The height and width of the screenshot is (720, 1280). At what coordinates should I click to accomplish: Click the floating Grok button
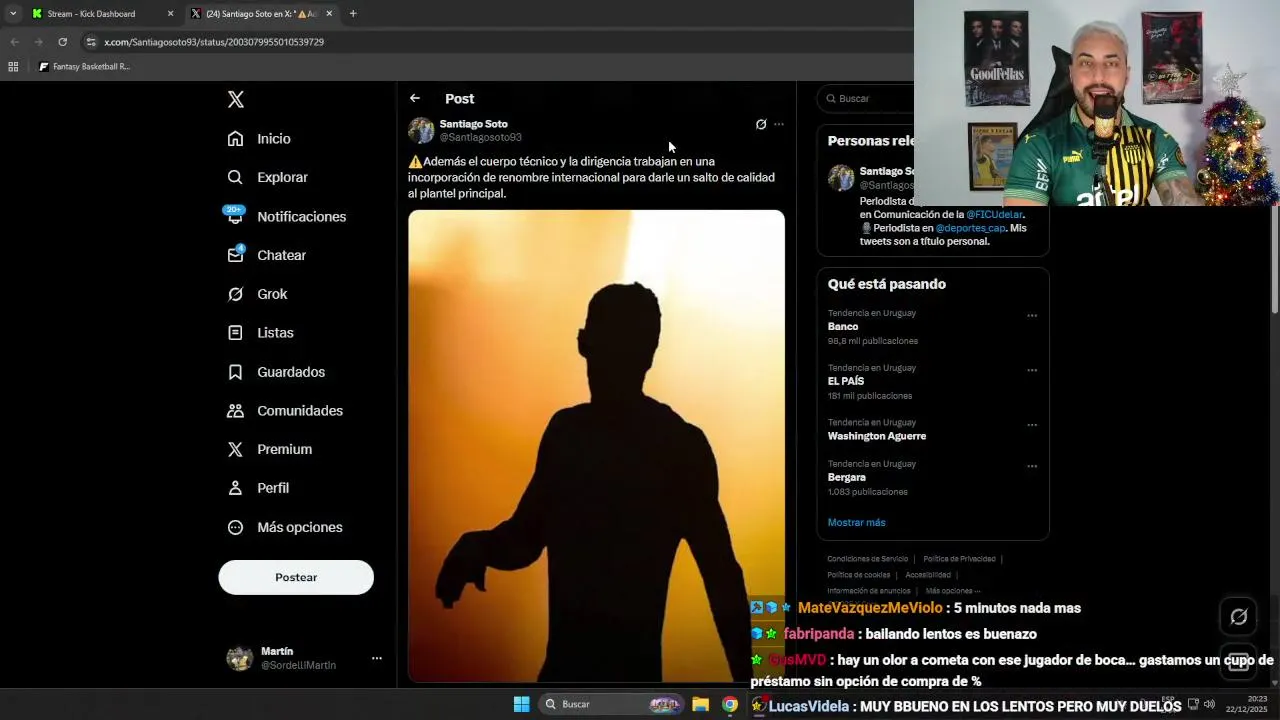[x=1238, y=617]
